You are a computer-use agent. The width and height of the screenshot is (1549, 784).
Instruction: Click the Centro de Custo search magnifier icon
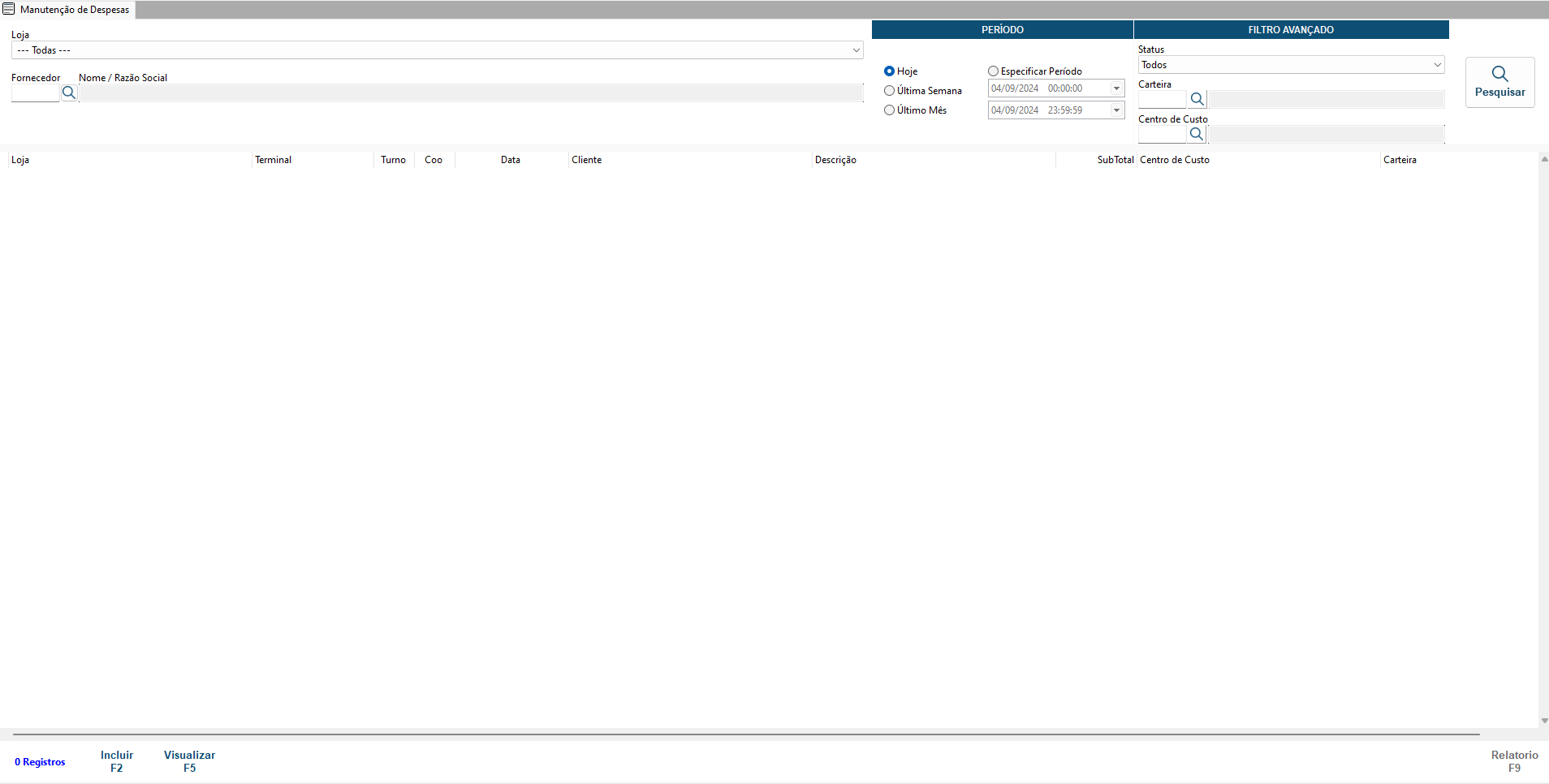(x=1197, y=134)
